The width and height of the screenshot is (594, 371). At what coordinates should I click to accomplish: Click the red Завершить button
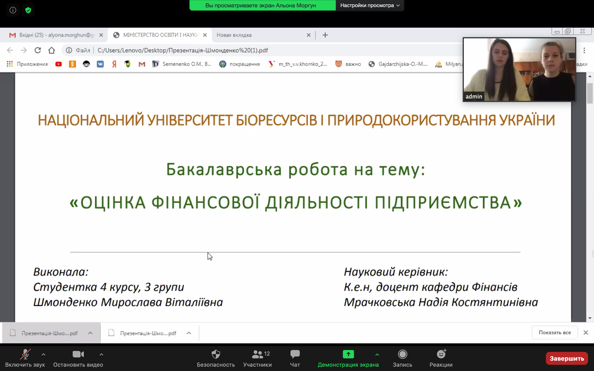tap(567, 358)
